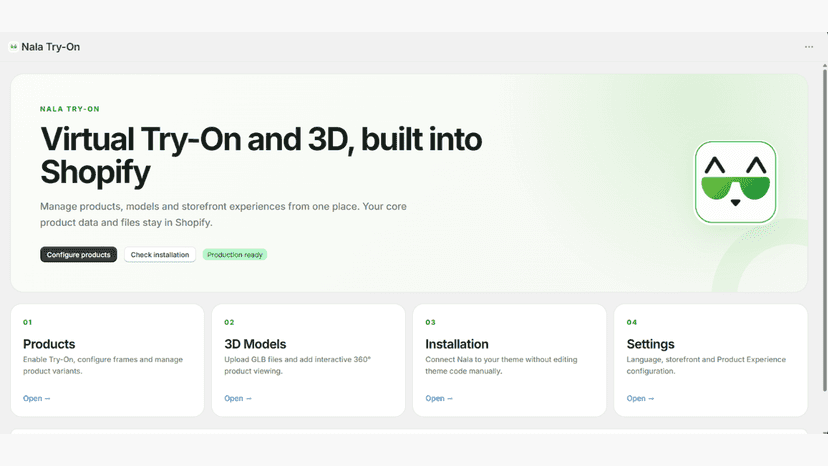The height and width of the screenshot is (466, 828).
Task: Click the Configure products button
Action: point(79,255)
